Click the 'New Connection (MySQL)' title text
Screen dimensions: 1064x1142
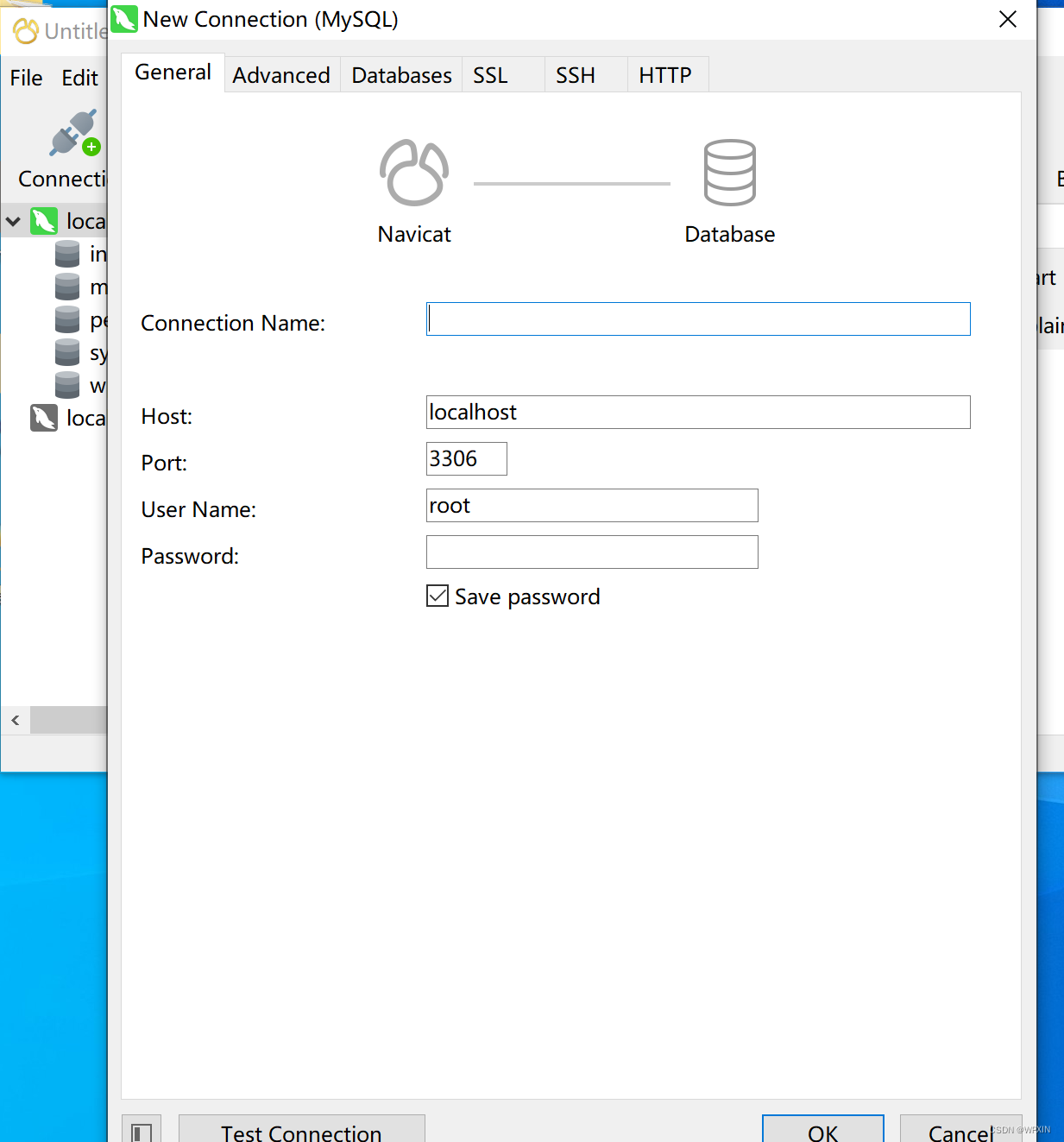(x=271, y=20)
